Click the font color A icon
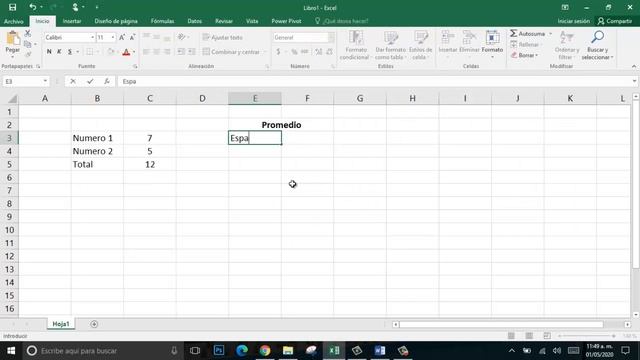This screenshot has height=360, width=640. pyautogui.click(x=126, y=52)
